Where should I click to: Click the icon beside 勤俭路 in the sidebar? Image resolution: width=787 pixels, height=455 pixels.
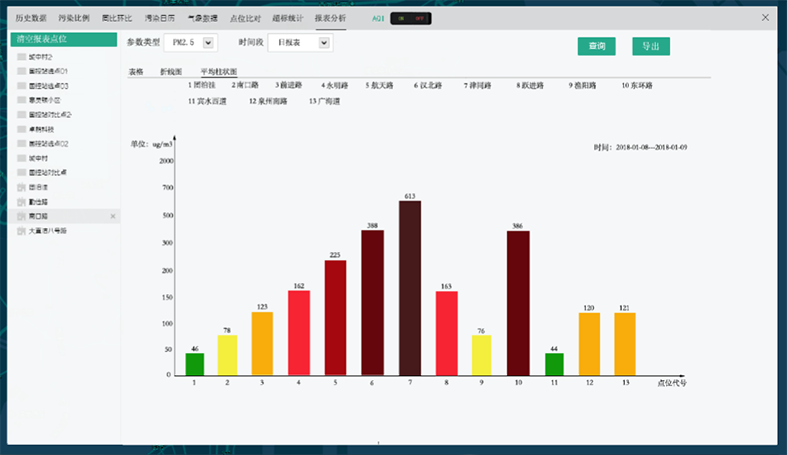tap(22, 201)
